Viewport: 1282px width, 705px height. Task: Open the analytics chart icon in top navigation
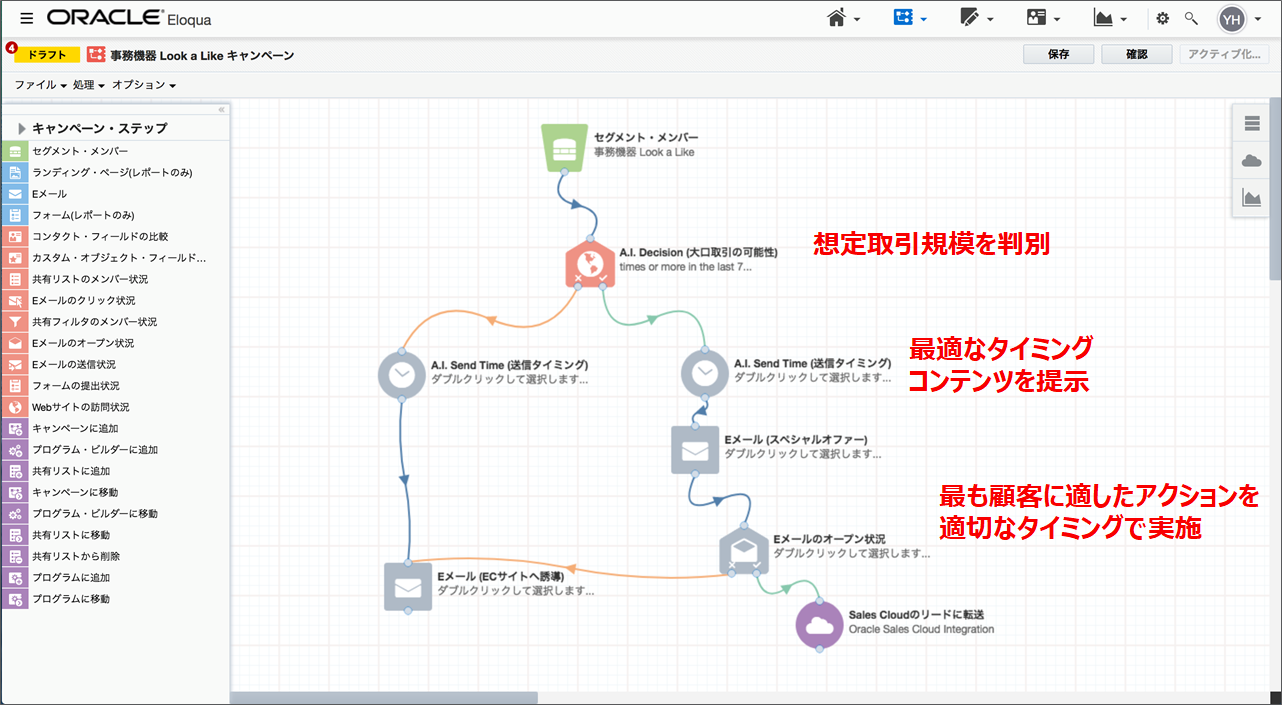[x=1104, y=17]
